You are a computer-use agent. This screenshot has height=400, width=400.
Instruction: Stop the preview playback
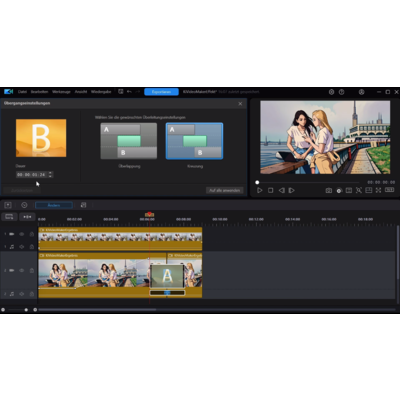pyautogui.click(x=271, y=190)
